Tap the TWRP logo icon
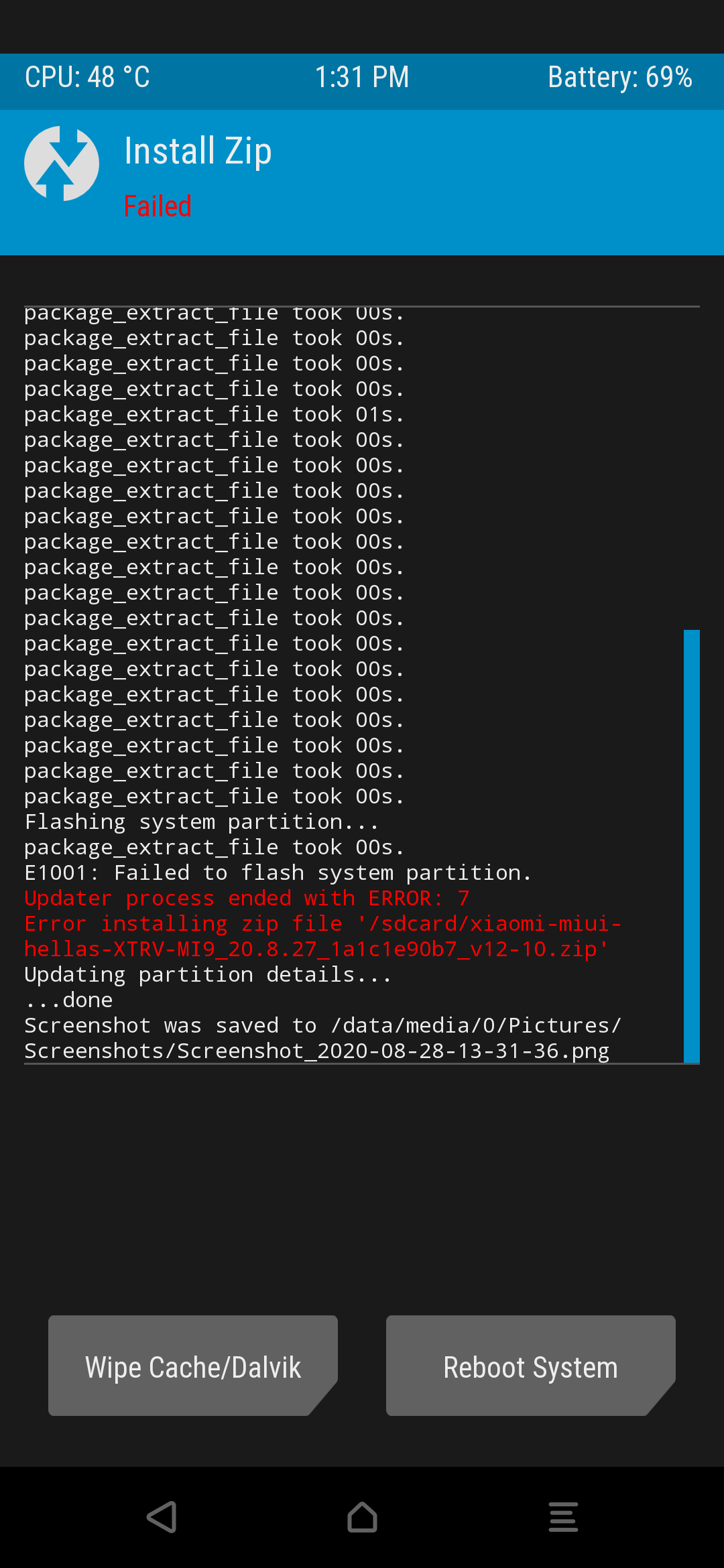This screenshot has width=724, height=1568. click(62, 164)
